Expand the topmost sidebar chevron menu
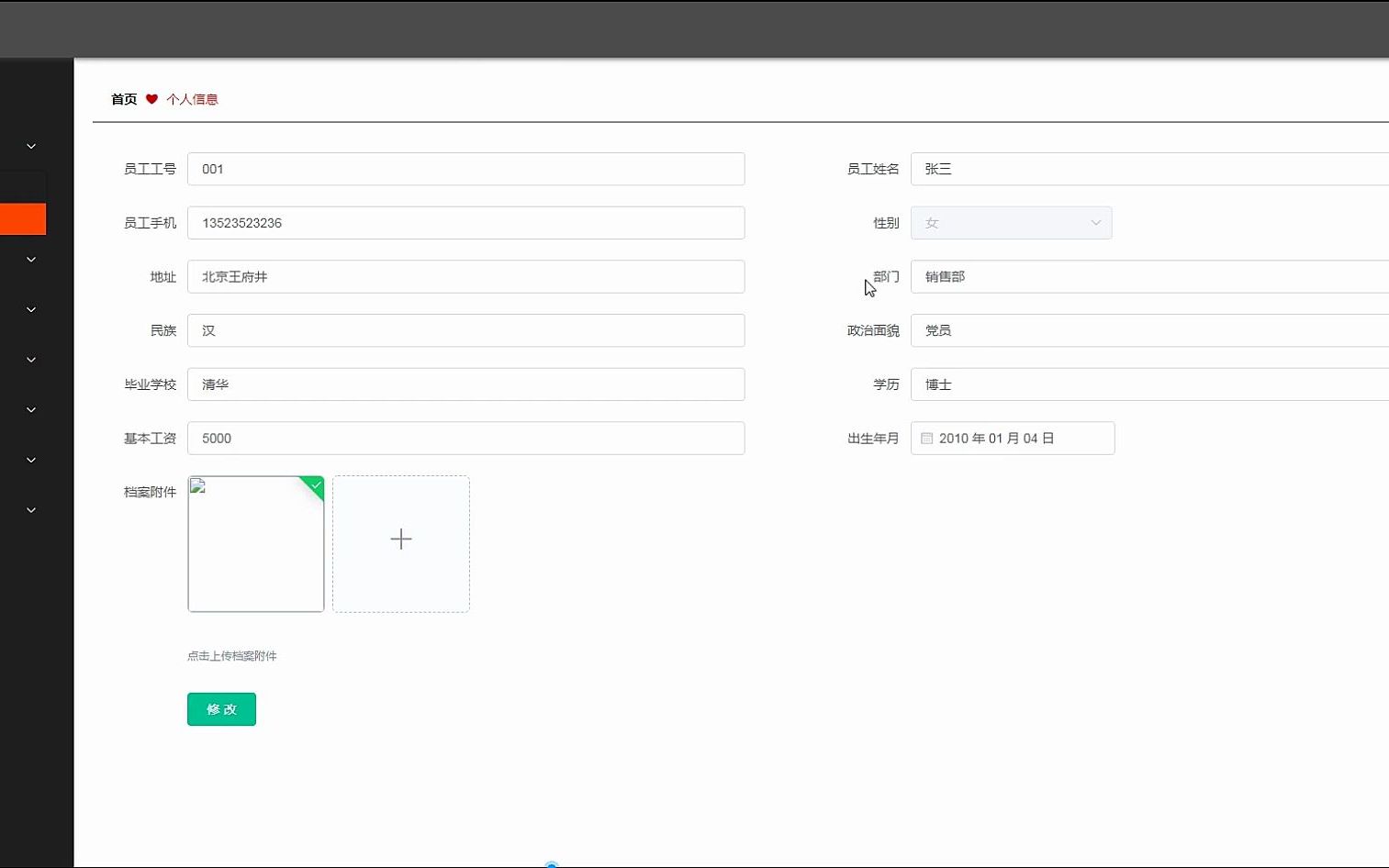The height and width of the screenshot is (868, 1389). point(31,147)
